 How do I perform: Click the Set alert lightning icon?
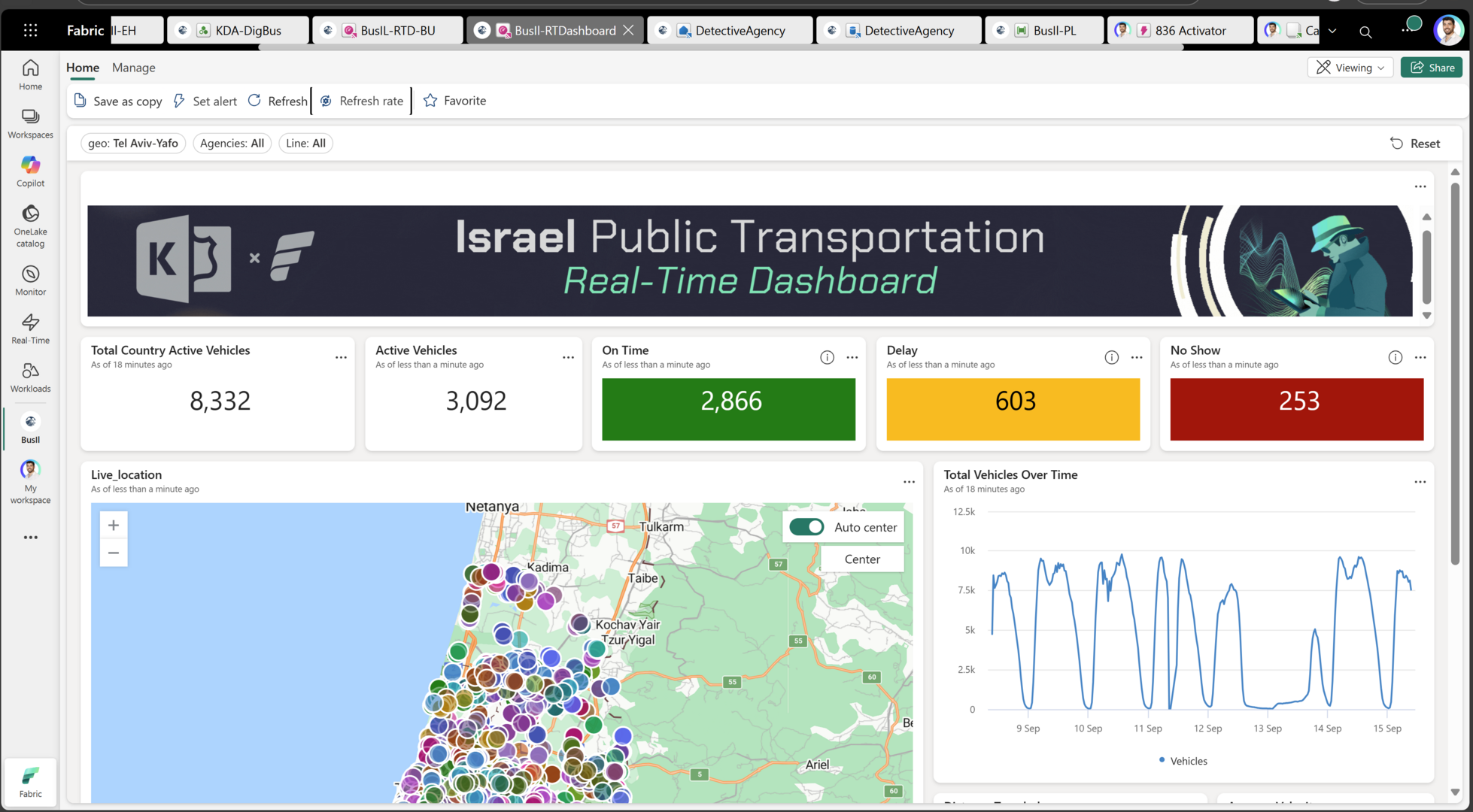179,101
